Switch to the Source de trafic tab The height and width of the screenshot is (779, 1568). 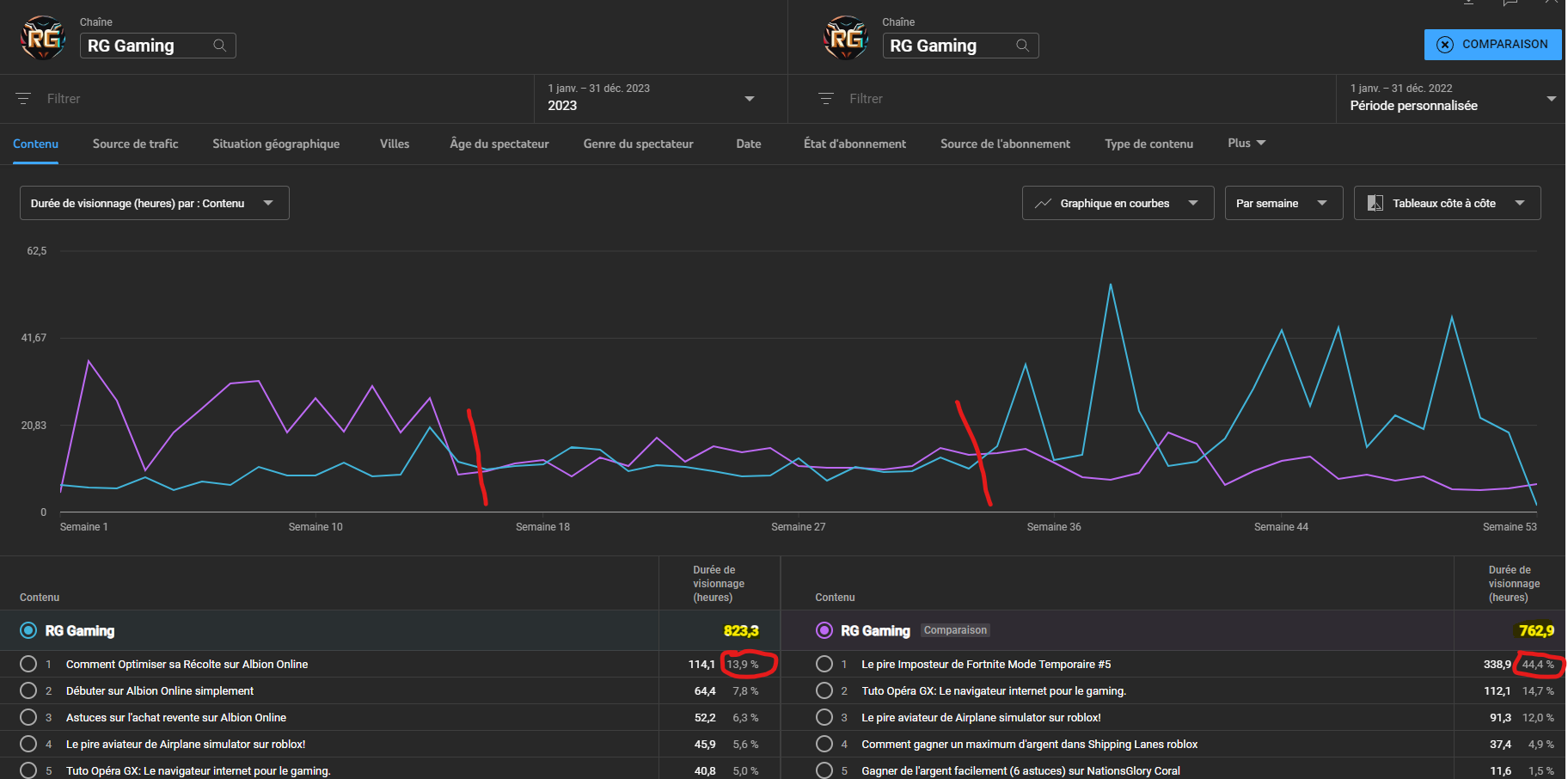136,144
